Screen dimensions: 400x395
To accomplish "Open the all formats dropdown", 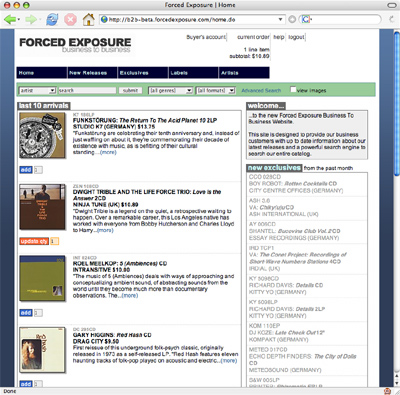I will pos(216,90).
